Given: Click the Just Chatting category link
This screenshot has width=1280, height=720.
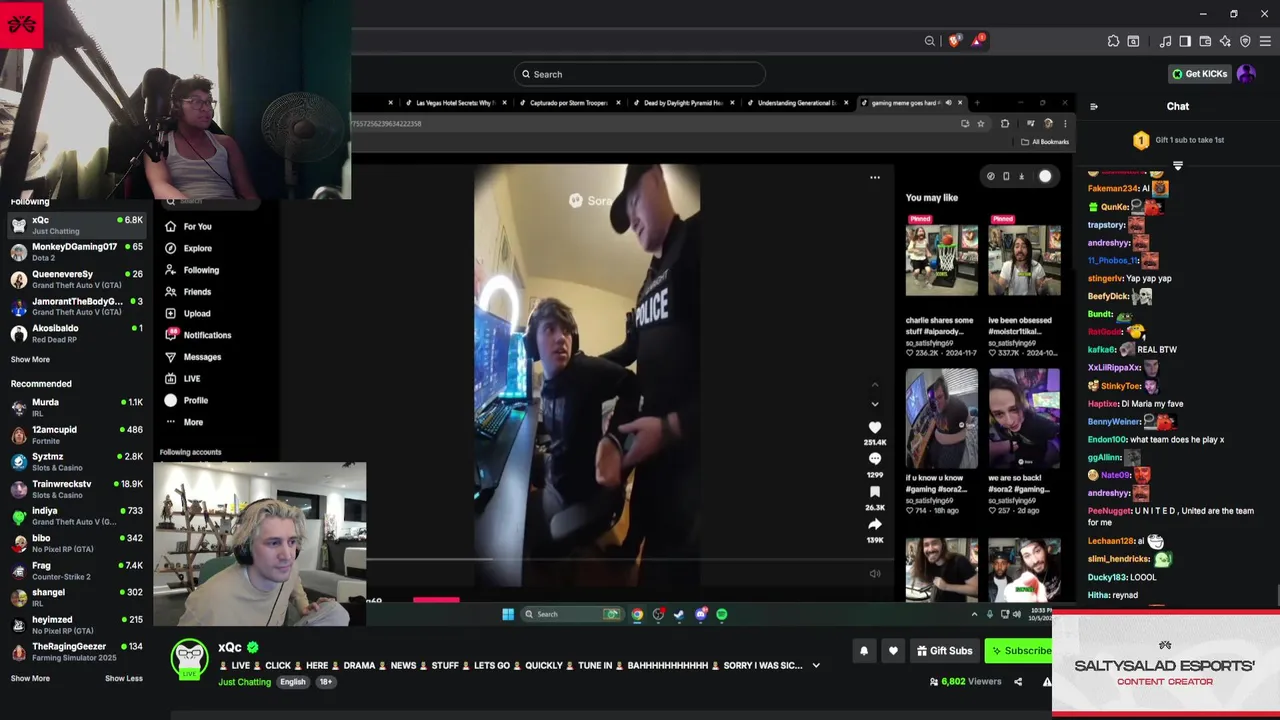Looking at the screenshot, I should tap(244, 682).
